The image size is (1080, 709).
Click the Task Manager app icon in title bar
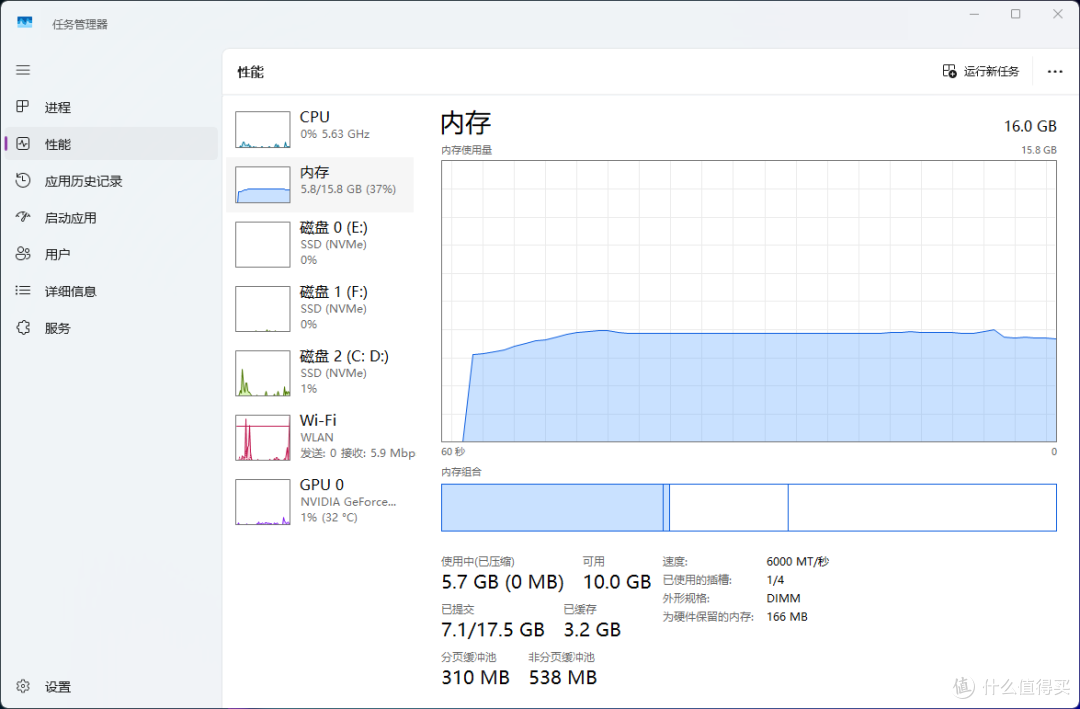pyautogui.click(x=25, y=23)
